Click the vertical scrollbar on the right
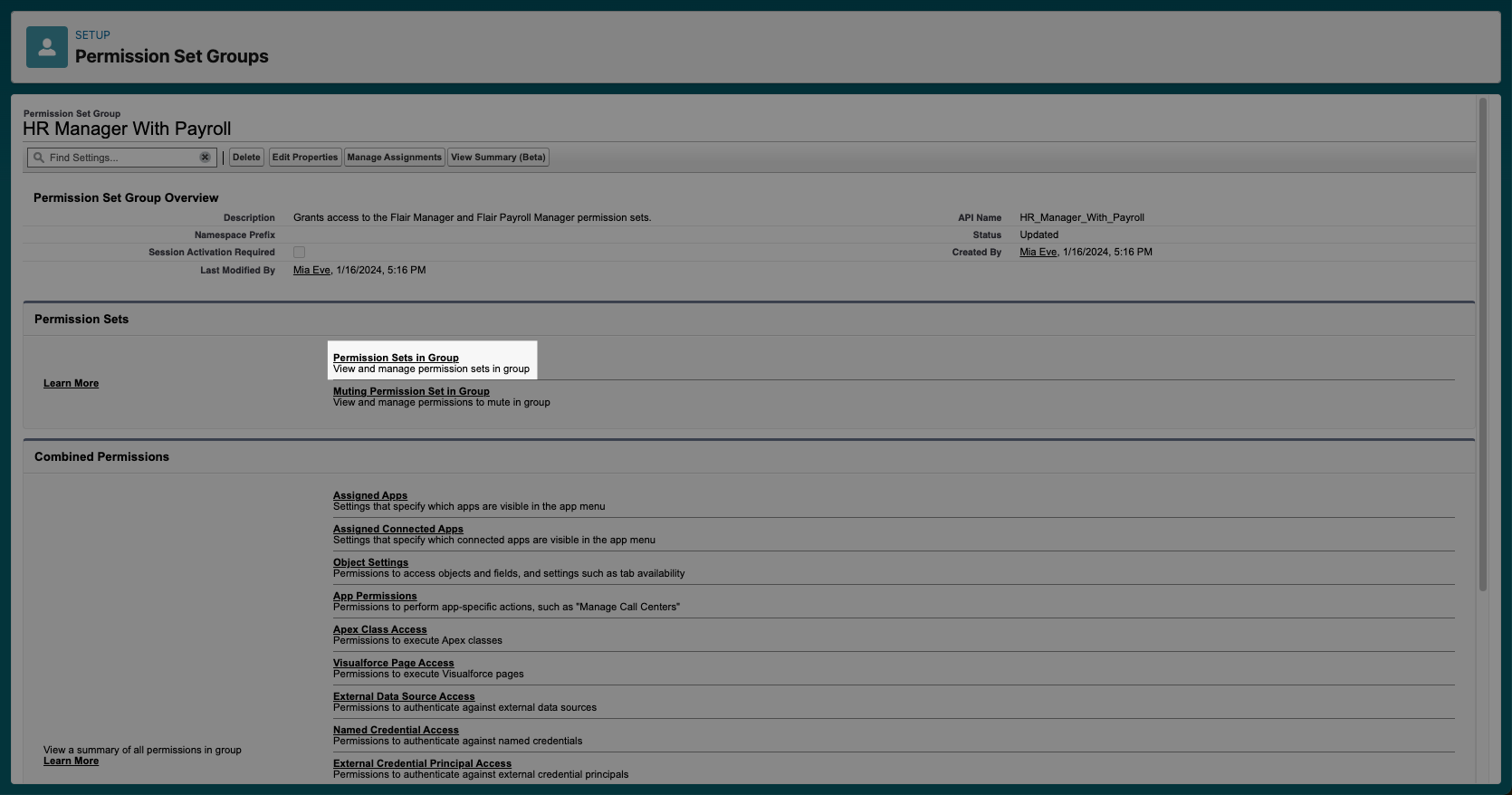The height and width of the screenshot is (795, 1512). (1483, 344)
